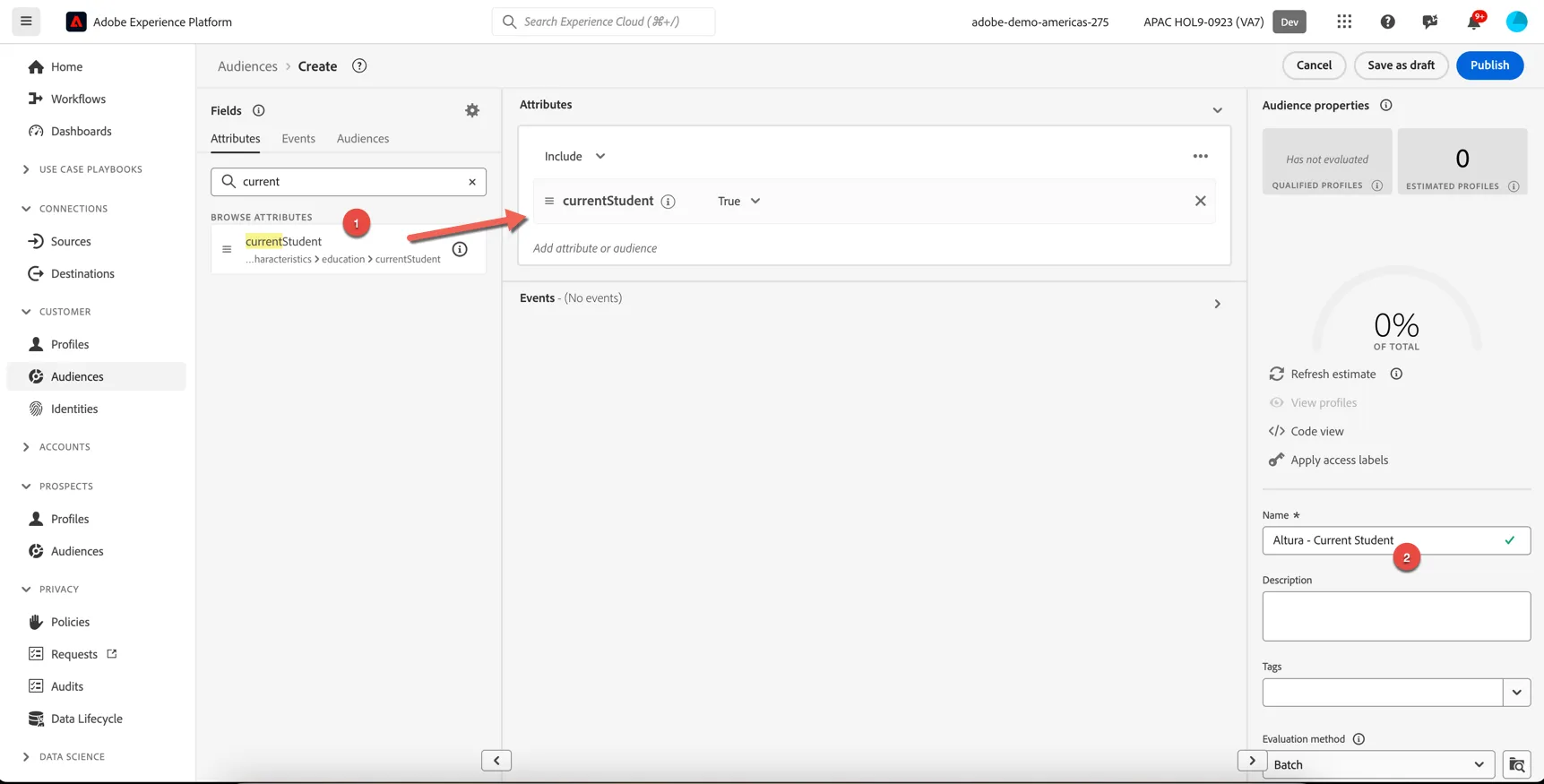Click the Refresh estimate icon
This screenshot has height=784, width=1544.
1276,374
